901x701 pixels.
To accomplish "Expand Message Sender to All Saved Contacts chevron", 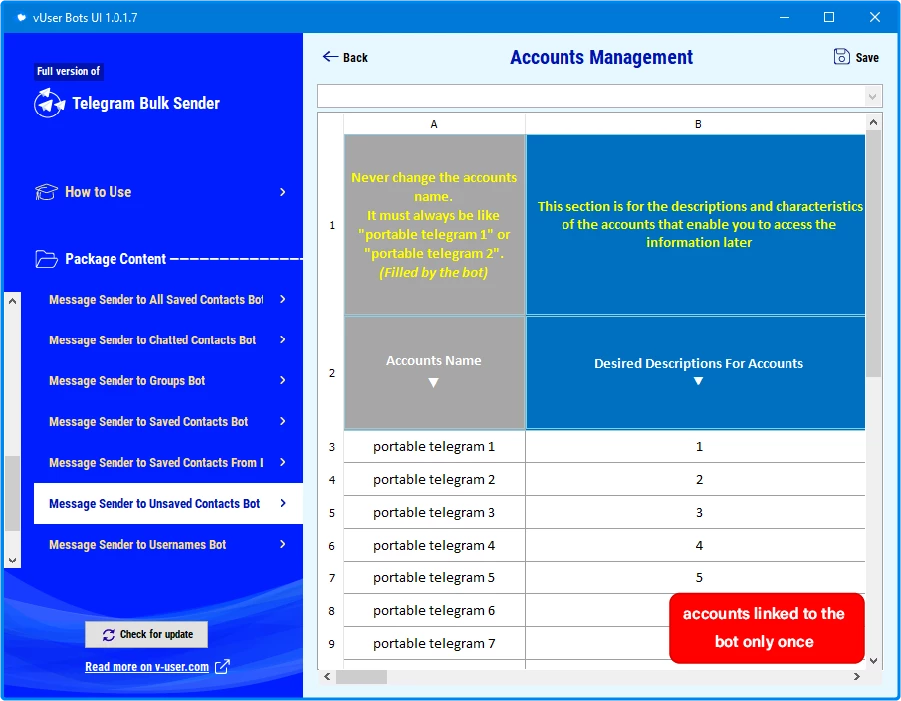I will click(282, 299).
